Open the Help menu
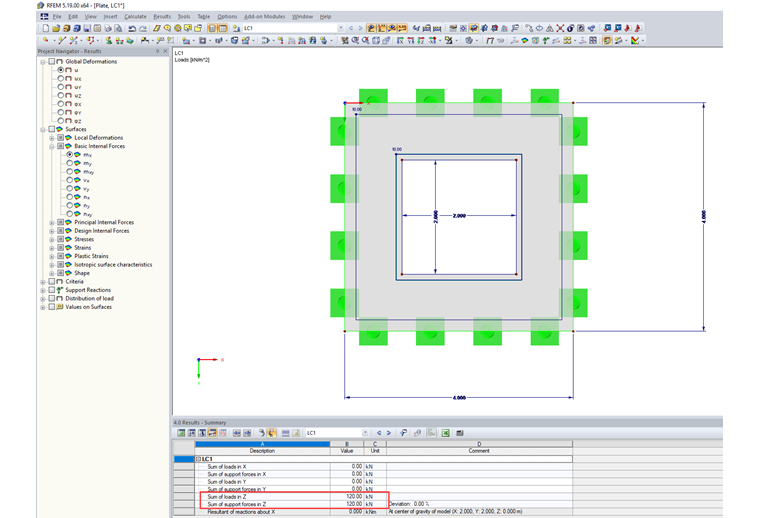The image size is (760, 518). pos(325,16)
